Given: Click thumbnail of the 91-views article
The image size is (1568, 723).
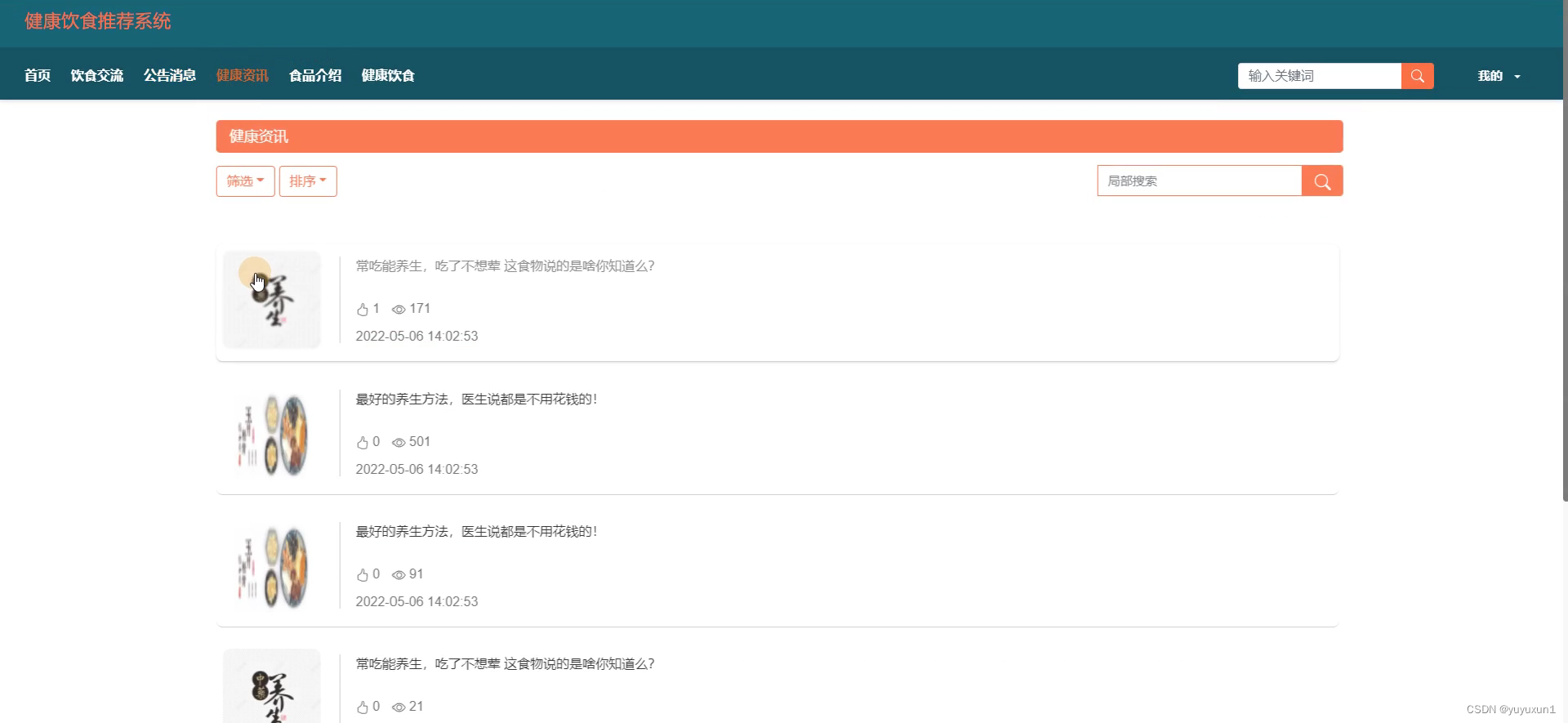Looking at the screenshot, I should coord(272,567).
